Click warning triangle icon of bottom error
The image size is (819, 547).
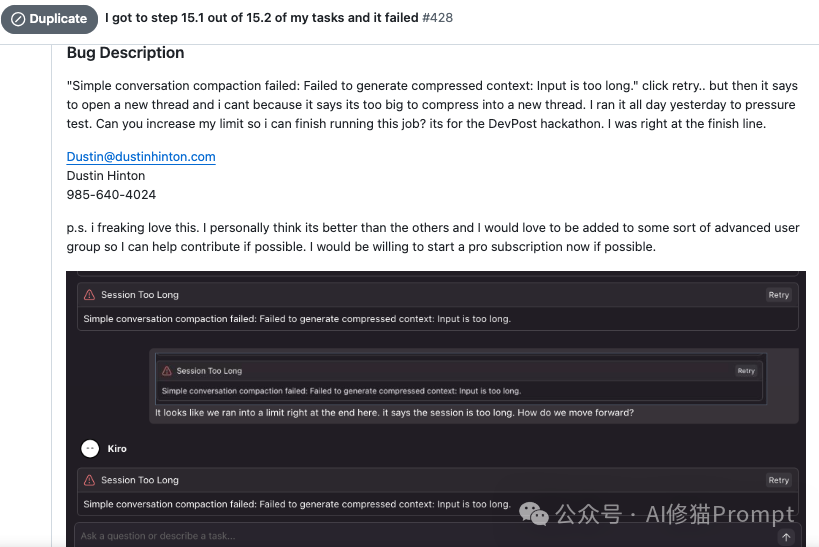89,480
